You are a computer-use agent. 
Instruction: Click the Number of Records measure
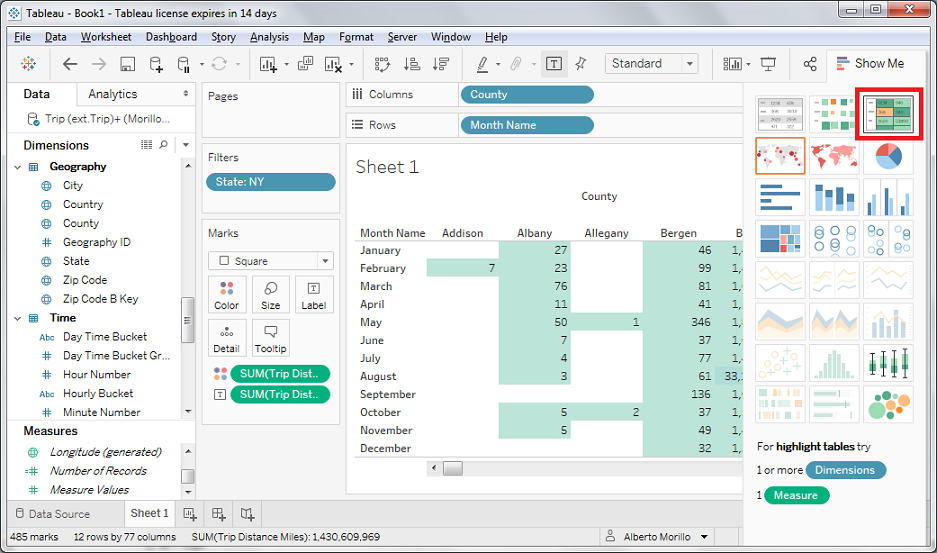[x=98, y=471]
